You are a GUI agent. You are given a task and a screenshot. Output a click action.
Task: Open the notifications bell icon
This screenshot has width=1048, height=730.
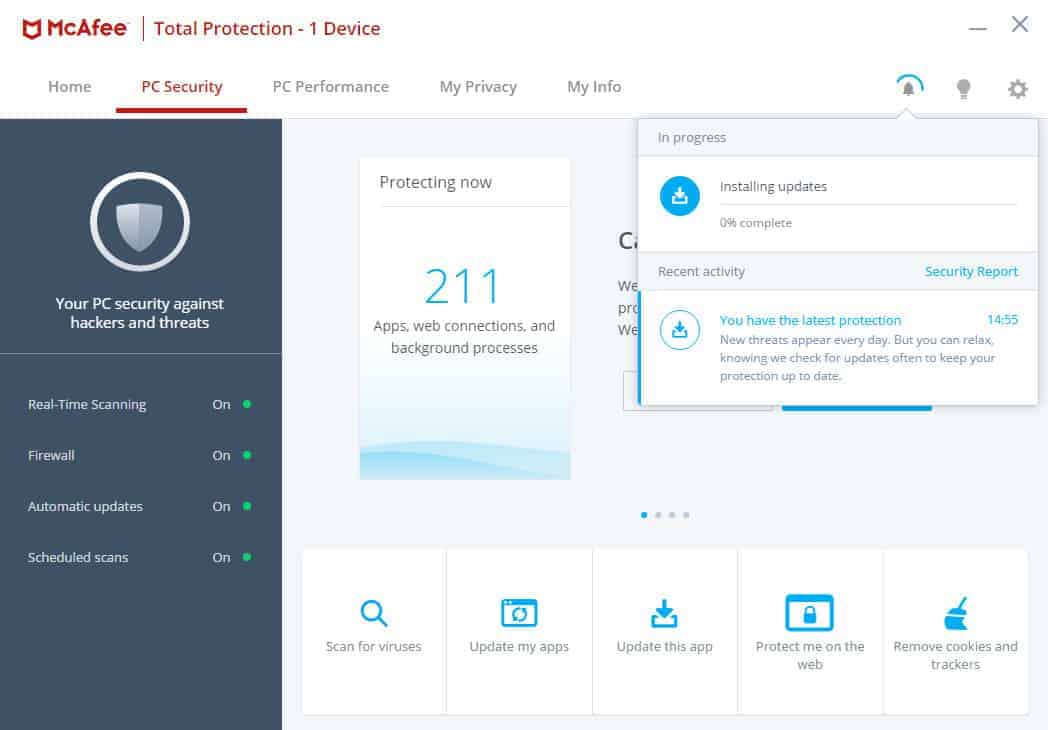[908, 87]
